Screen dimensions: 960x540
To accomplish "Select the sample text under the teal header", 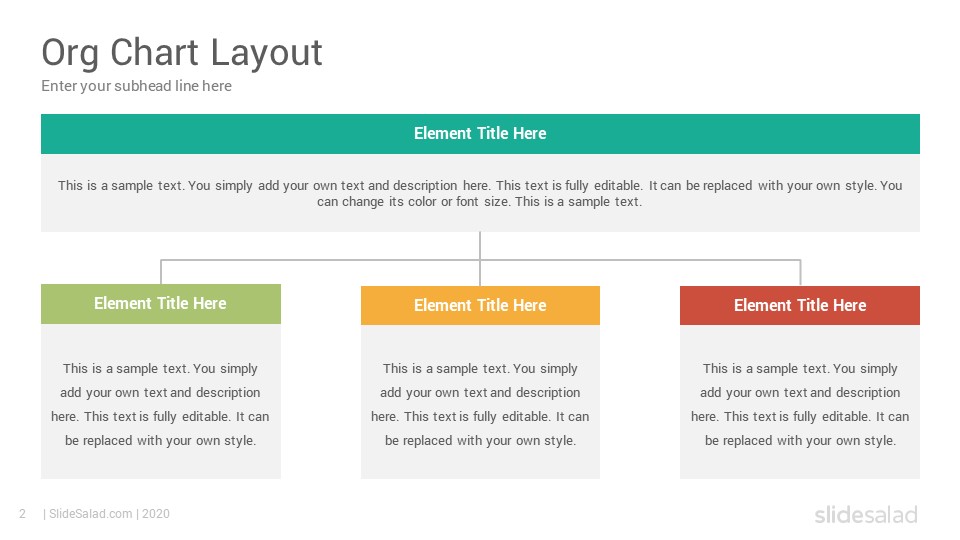I will click(480, 193).
